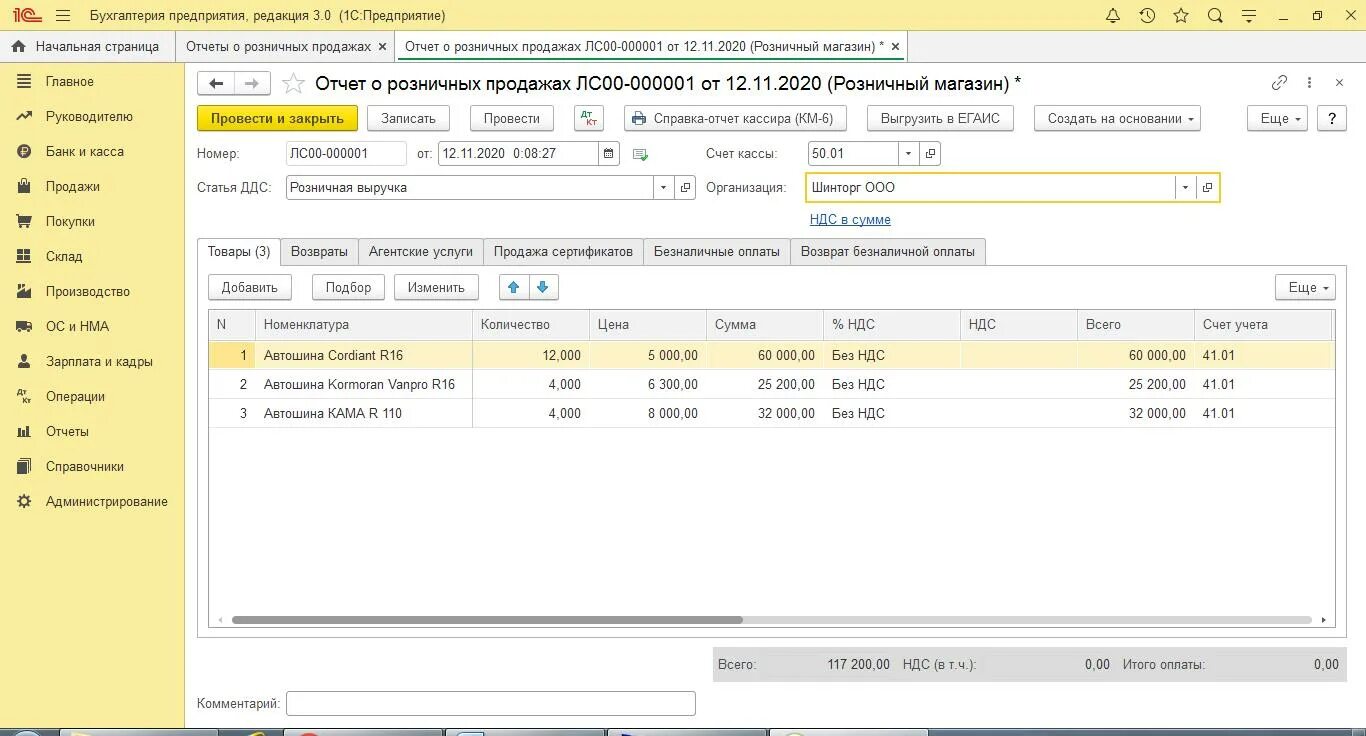Open history clock icon
Image resolution: width=1366 pixels, height=736 pixels.
coord(1147,15)
